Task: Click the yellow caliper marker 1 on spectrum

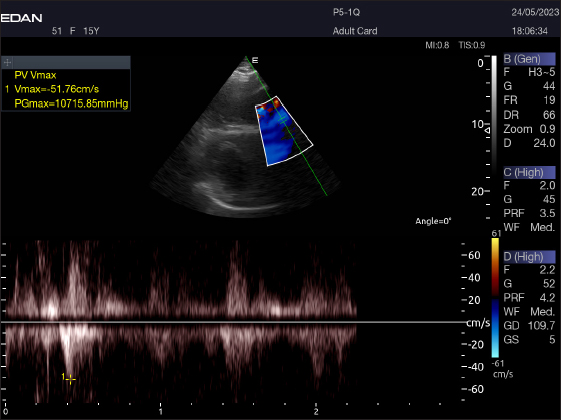Action: [70, 379]
